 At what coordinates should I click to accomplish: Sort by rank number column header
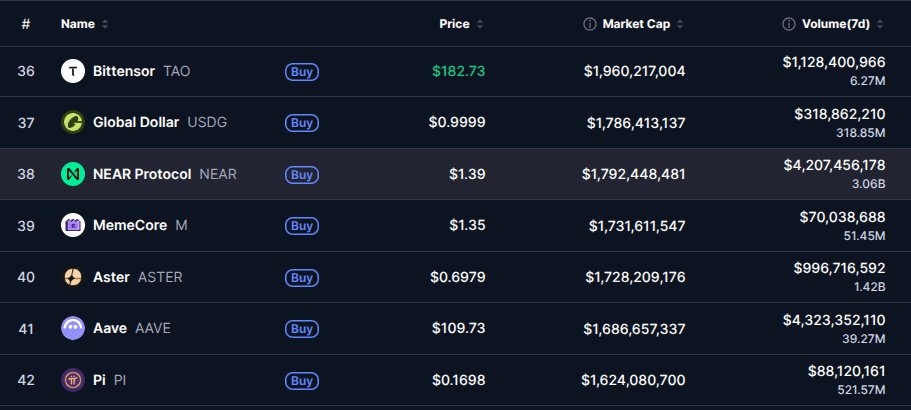(x=25, y=24)
